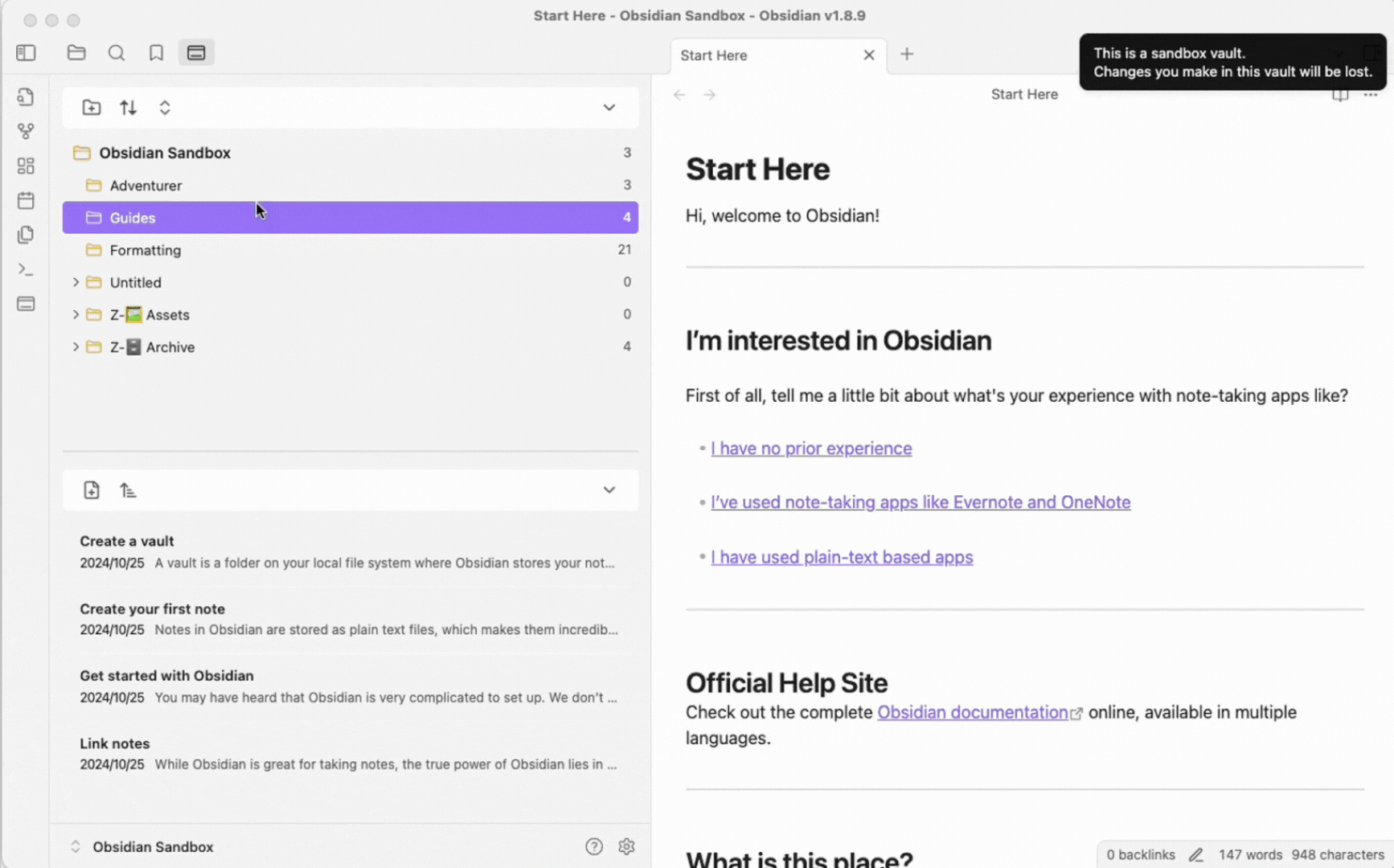Expand the folder pane dropdown chevron
Viewport: 1394px width, 868px height.
[609, 108]
